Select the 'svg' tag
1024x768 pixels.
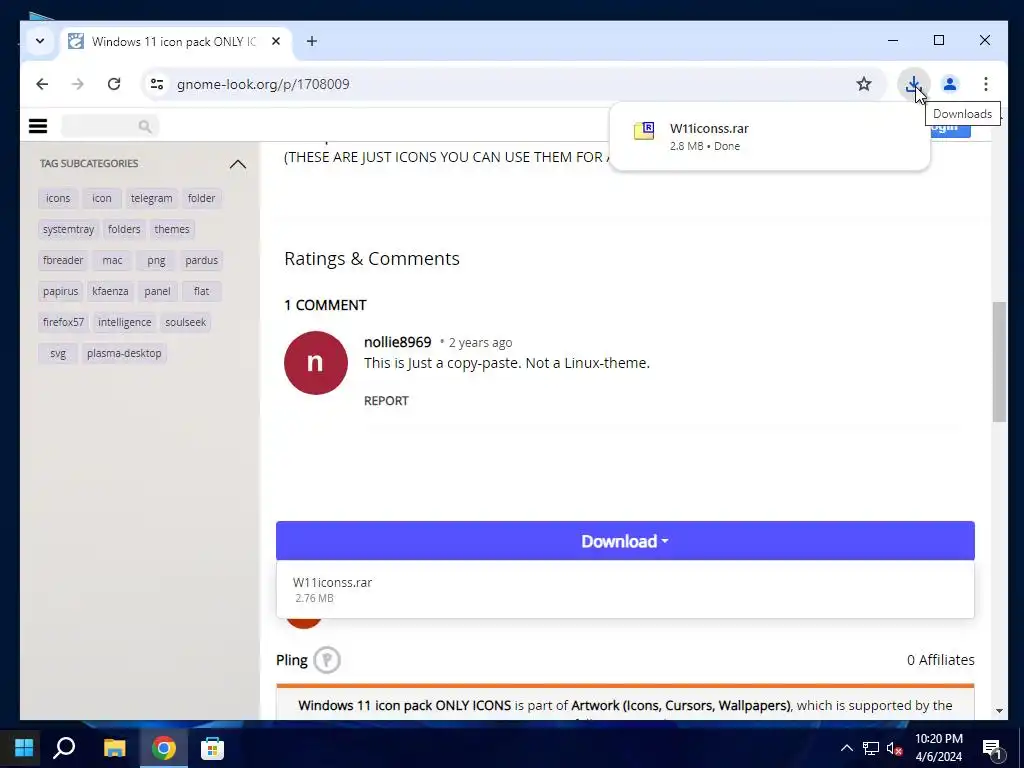[58, 353]
